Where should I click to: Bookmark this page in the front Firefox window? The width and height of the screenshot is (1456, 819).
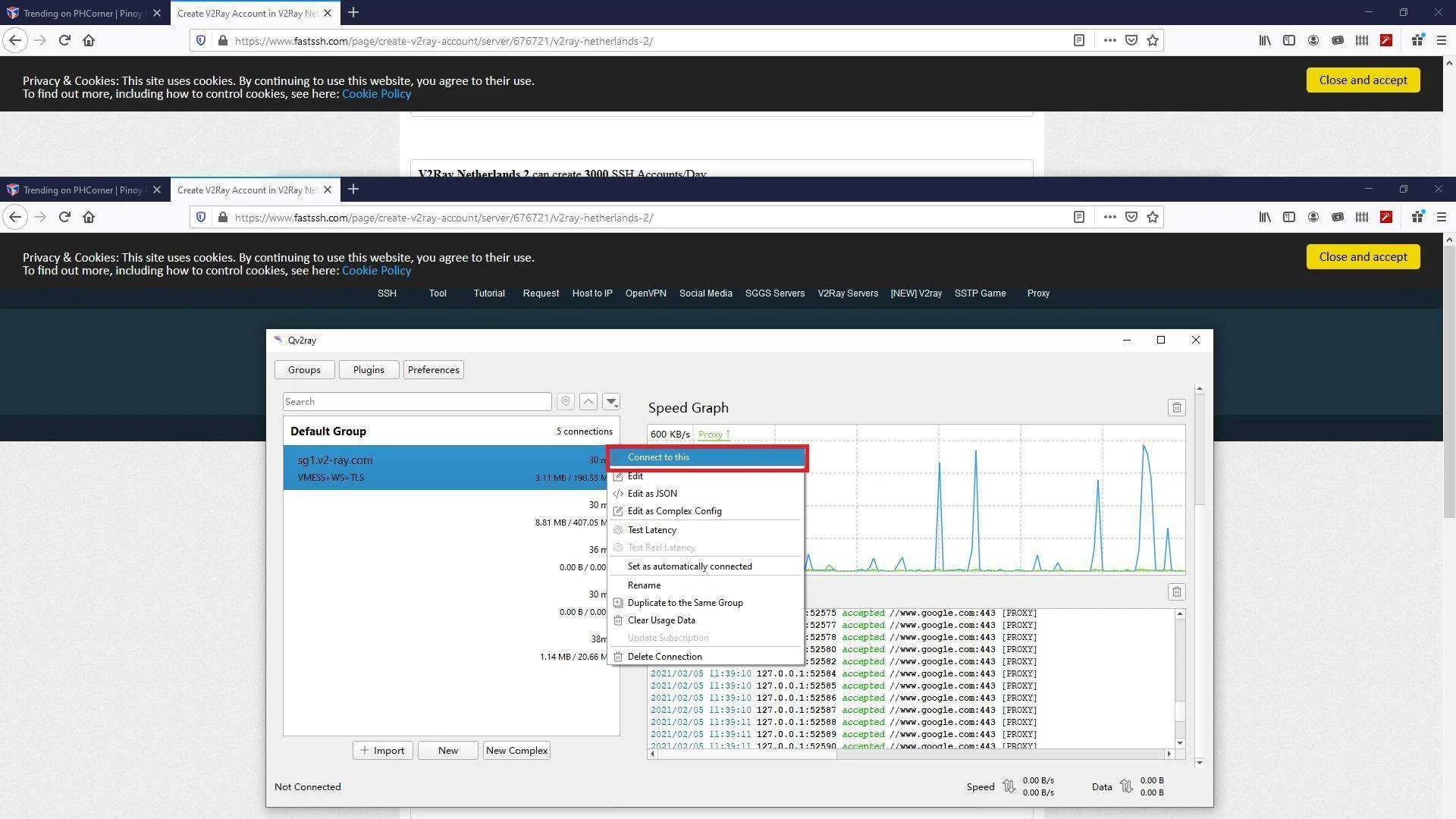[1153, 218]
